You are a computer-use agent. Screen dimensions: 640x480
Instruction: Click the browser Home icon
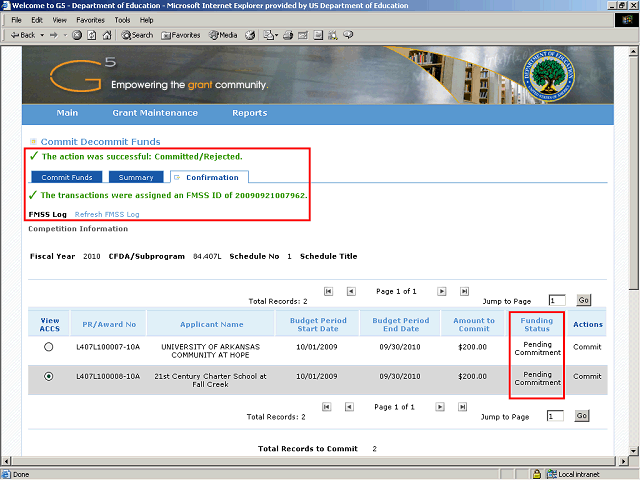(x=106, y=35)
